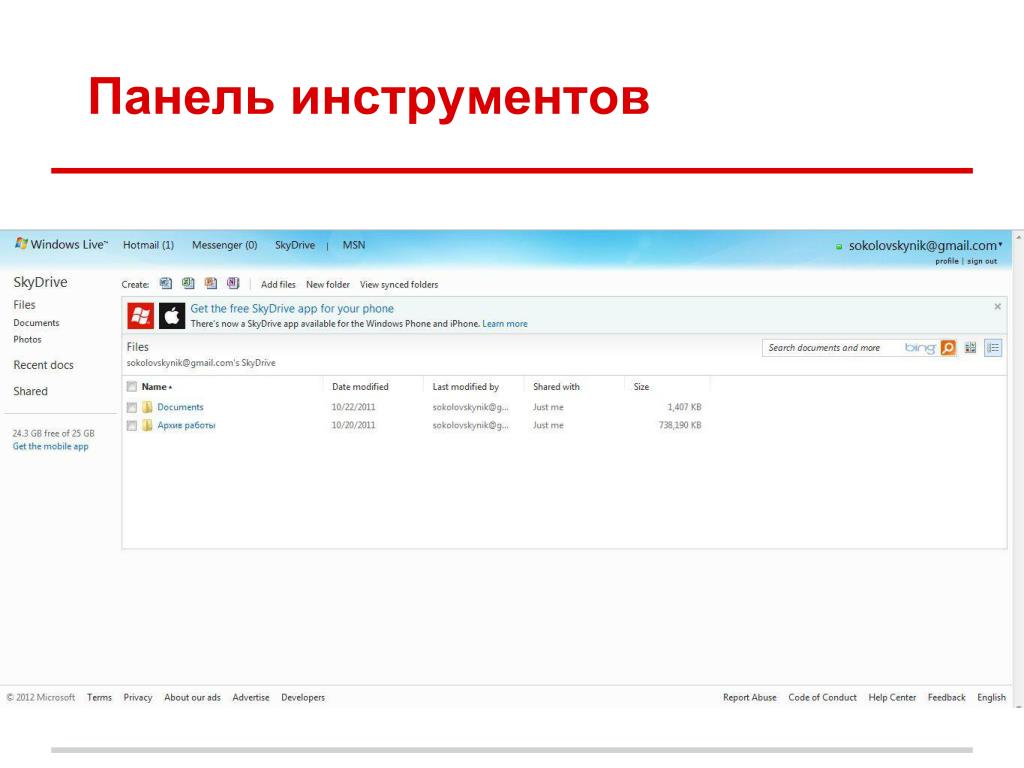The image size is (1024, 768).
Task: Open the sokolovskynik@gmail.com account dropdown
Action: point(925,246)
